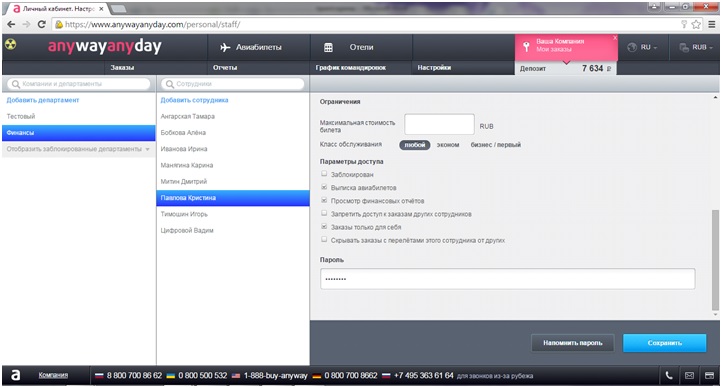Bookmark page with star icon
The image size is (722, 388).
(x=696, y=24)
